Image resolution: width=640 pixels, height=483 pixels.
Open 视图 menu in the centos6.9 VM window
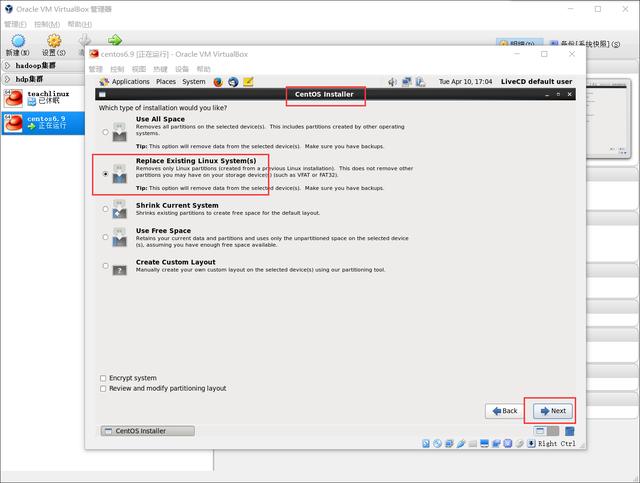[139, 69]
